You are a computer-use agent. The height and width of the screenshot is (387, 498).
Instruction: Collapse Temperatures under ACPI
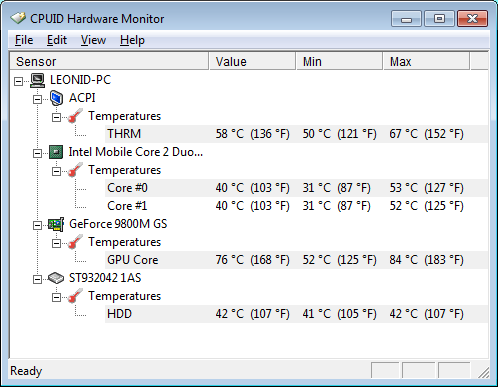[x=56, y=117]
